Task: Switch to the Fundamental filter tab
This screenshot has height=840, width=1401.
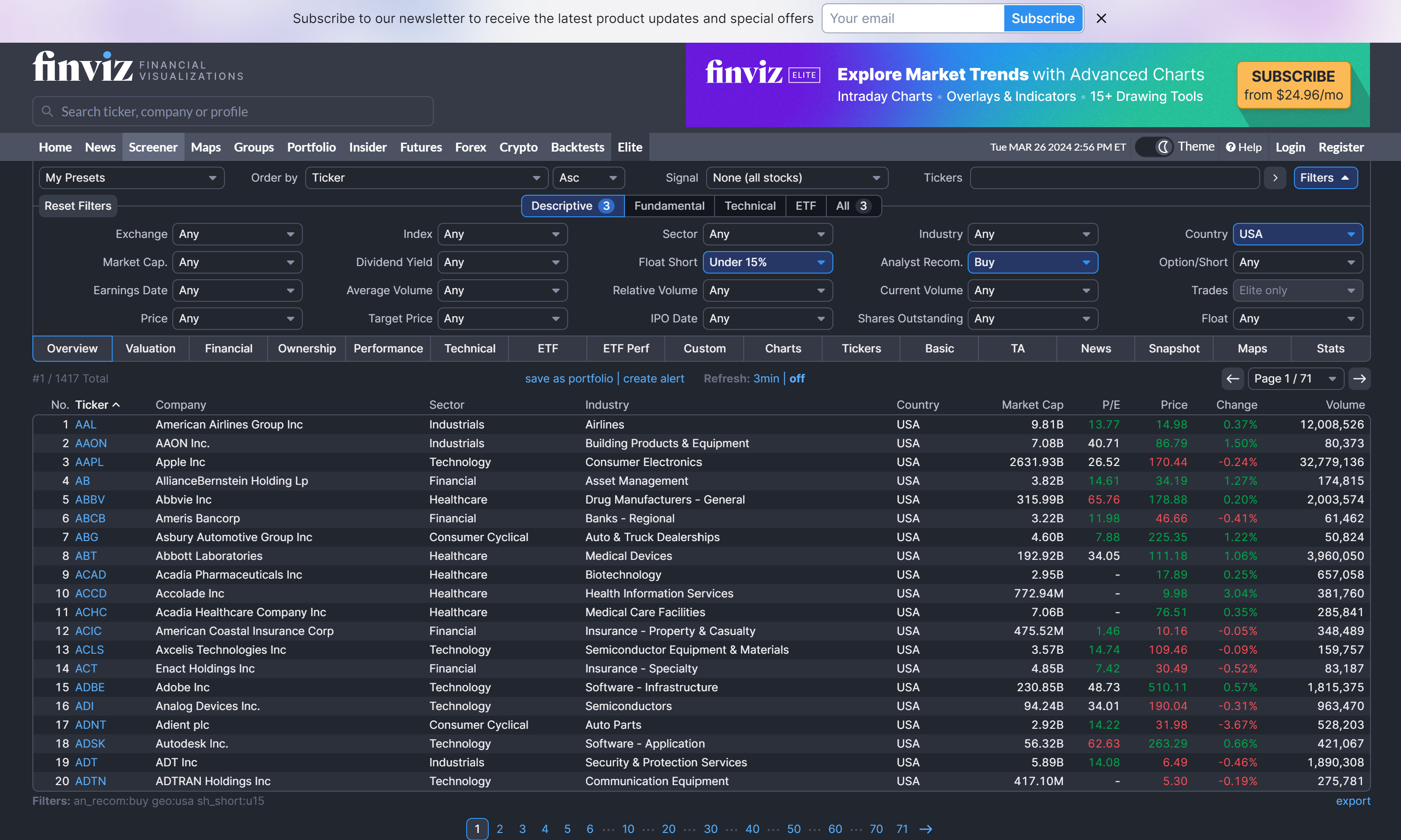Action: coord(669,206)
